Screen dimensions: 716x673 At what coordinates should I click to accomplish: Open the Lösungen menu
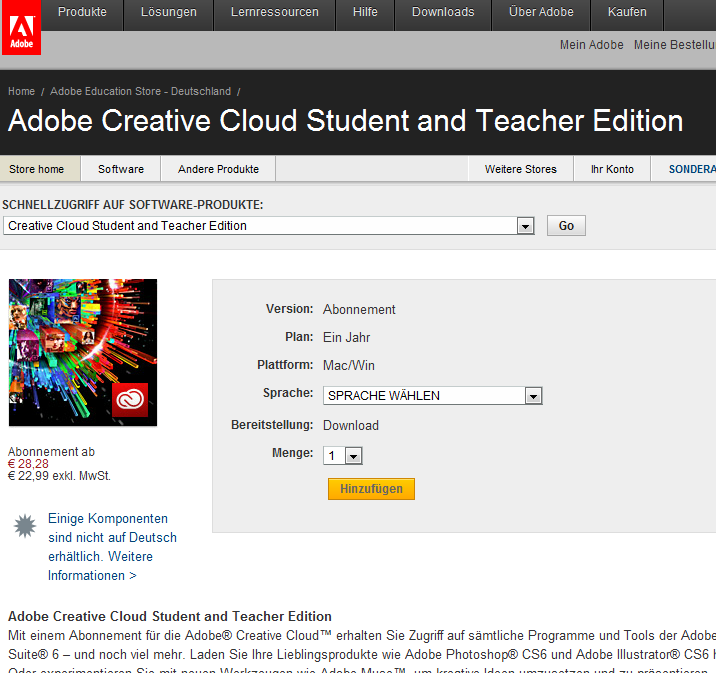click(x=168, y=12)
